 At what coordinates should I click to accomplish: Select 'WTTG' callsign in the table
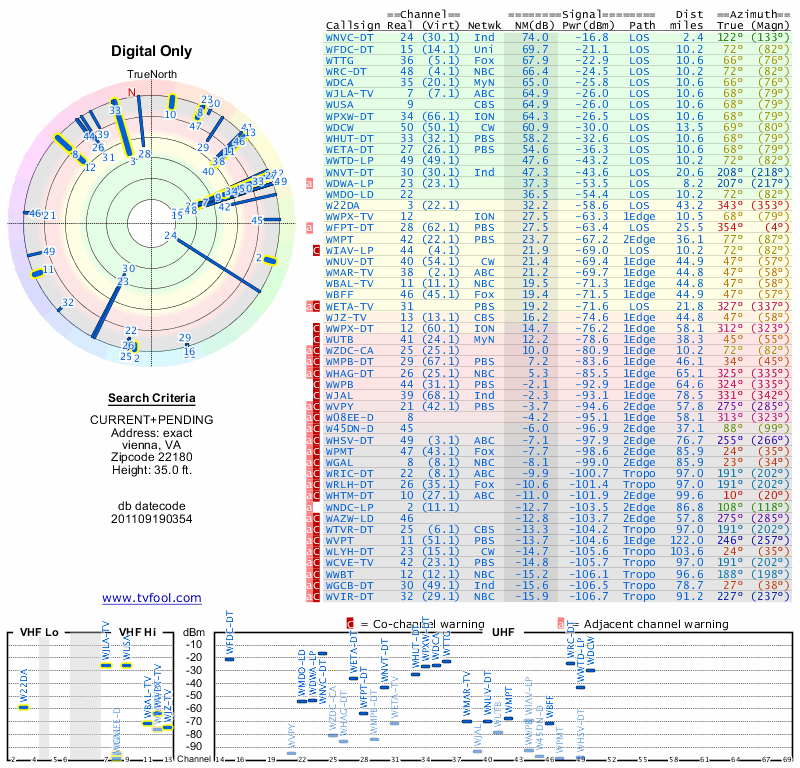[x=339, y=60]
